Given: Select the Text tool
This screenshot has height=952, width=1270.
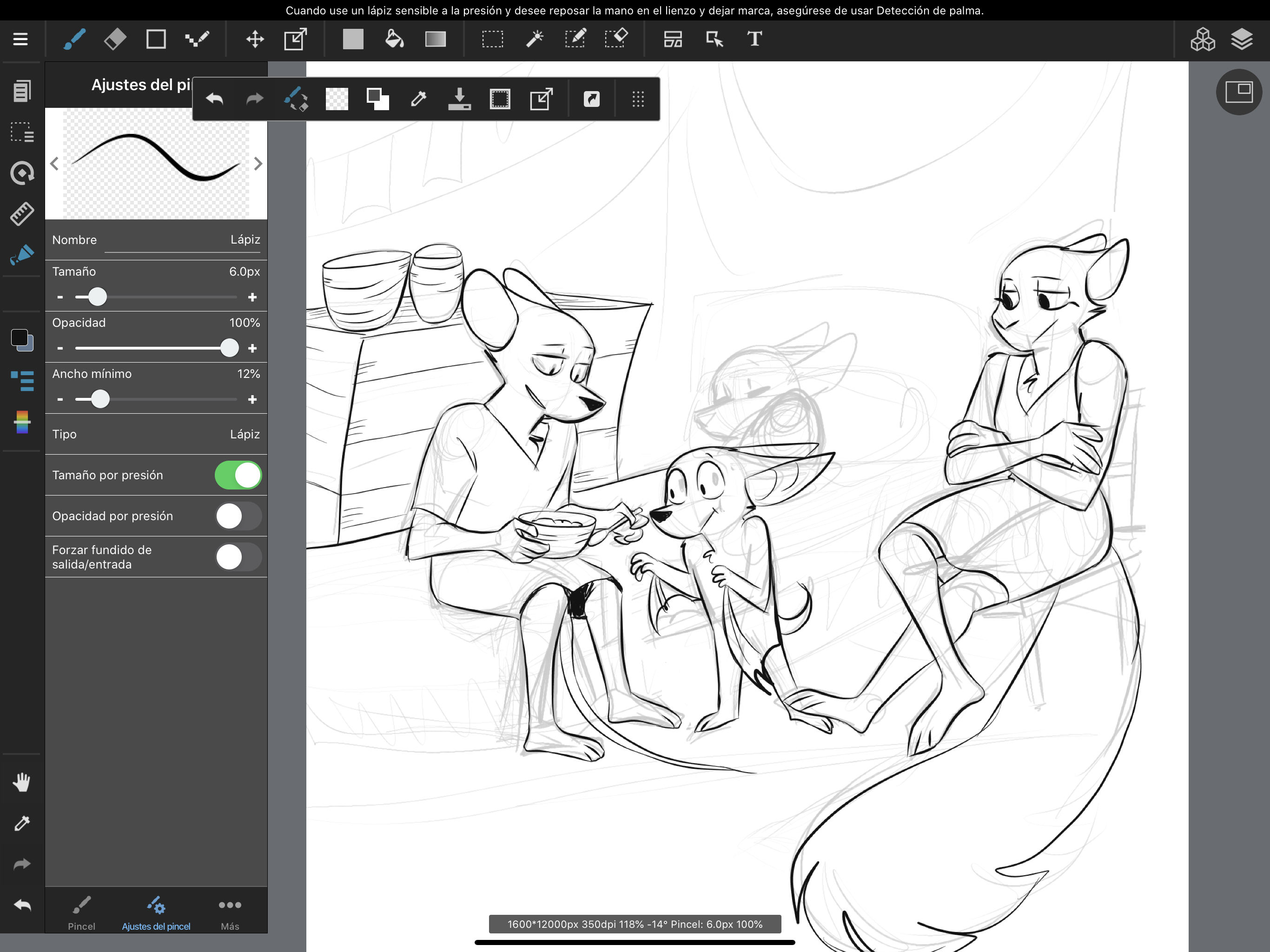Looking at the screenshot, I should (754, 39).
